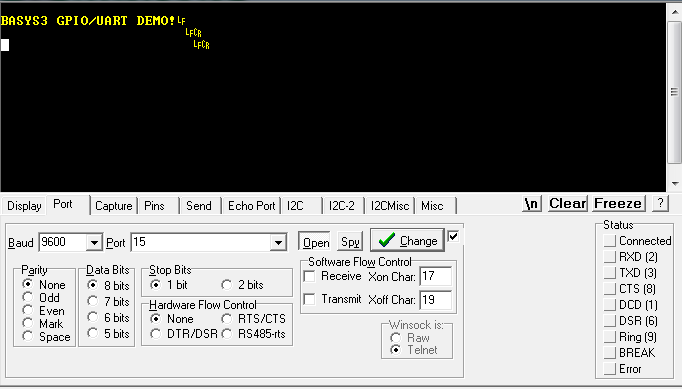
Task: Expand the Baud rate dropdown
Action: pos(94,242)
